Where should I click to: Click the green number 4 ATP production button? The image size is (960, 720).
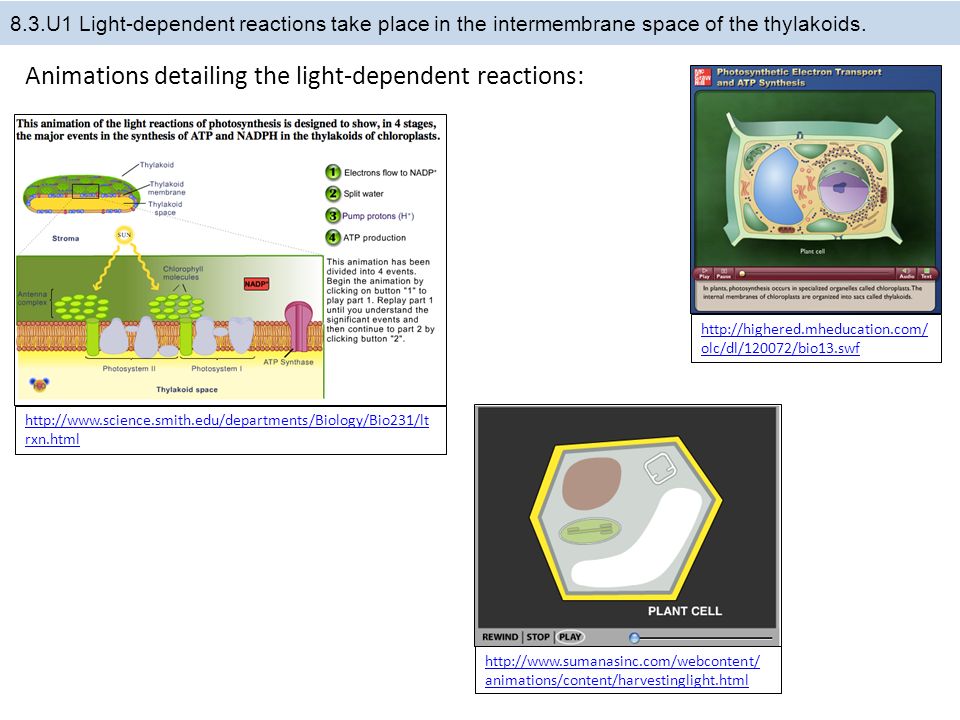point(332,237)
